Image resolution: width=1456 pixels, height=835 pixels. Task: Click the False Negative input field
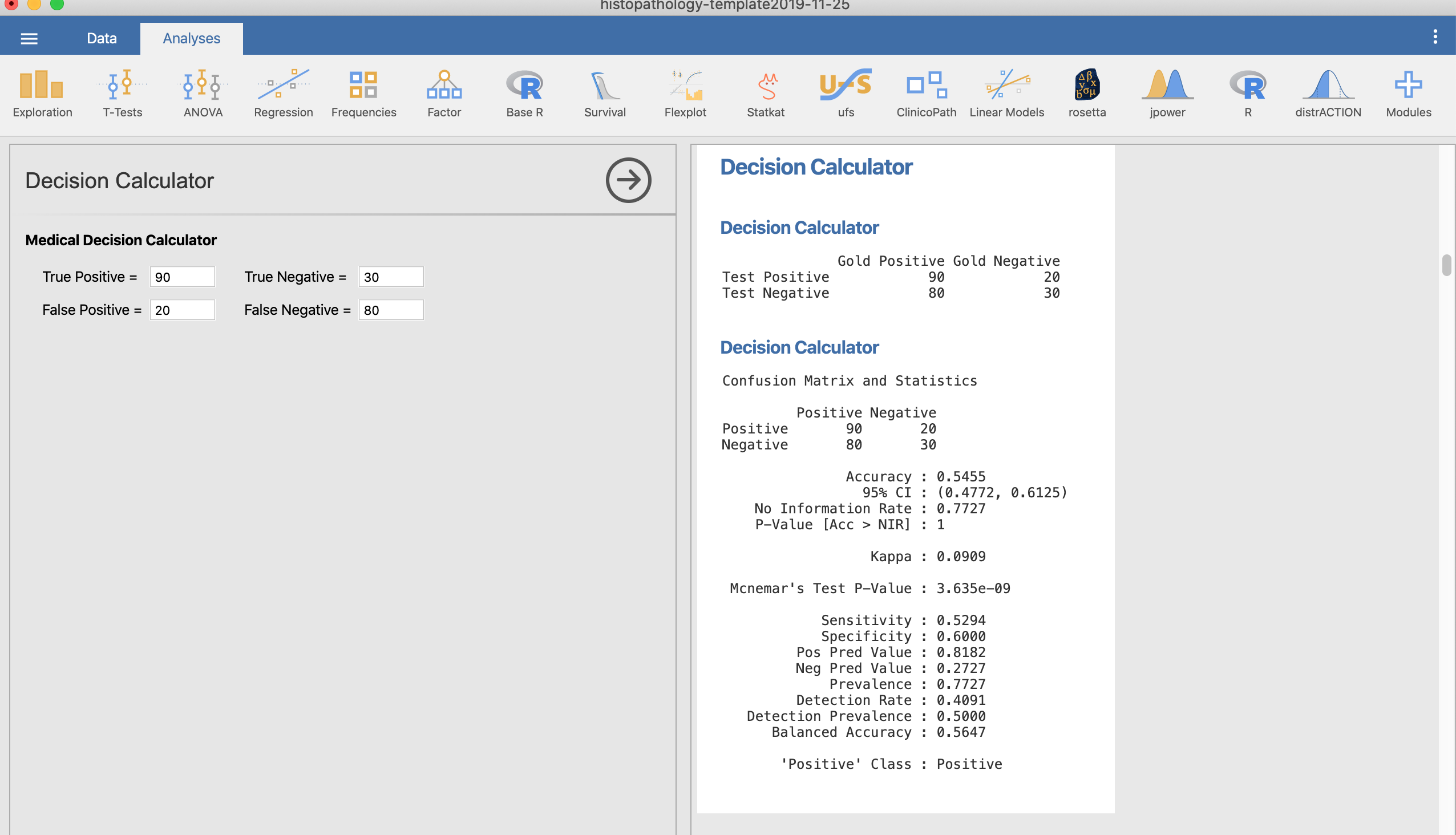(391, 310)
